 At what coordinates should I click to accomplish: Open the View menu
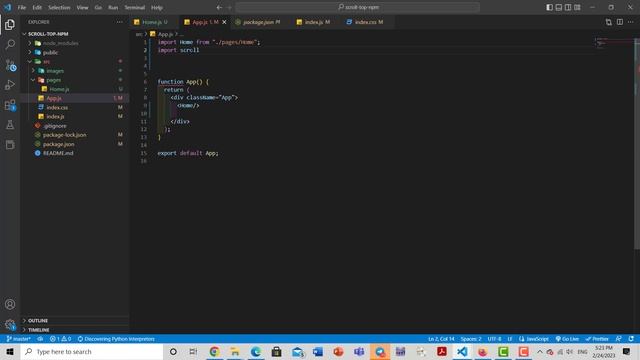point(82,7)
